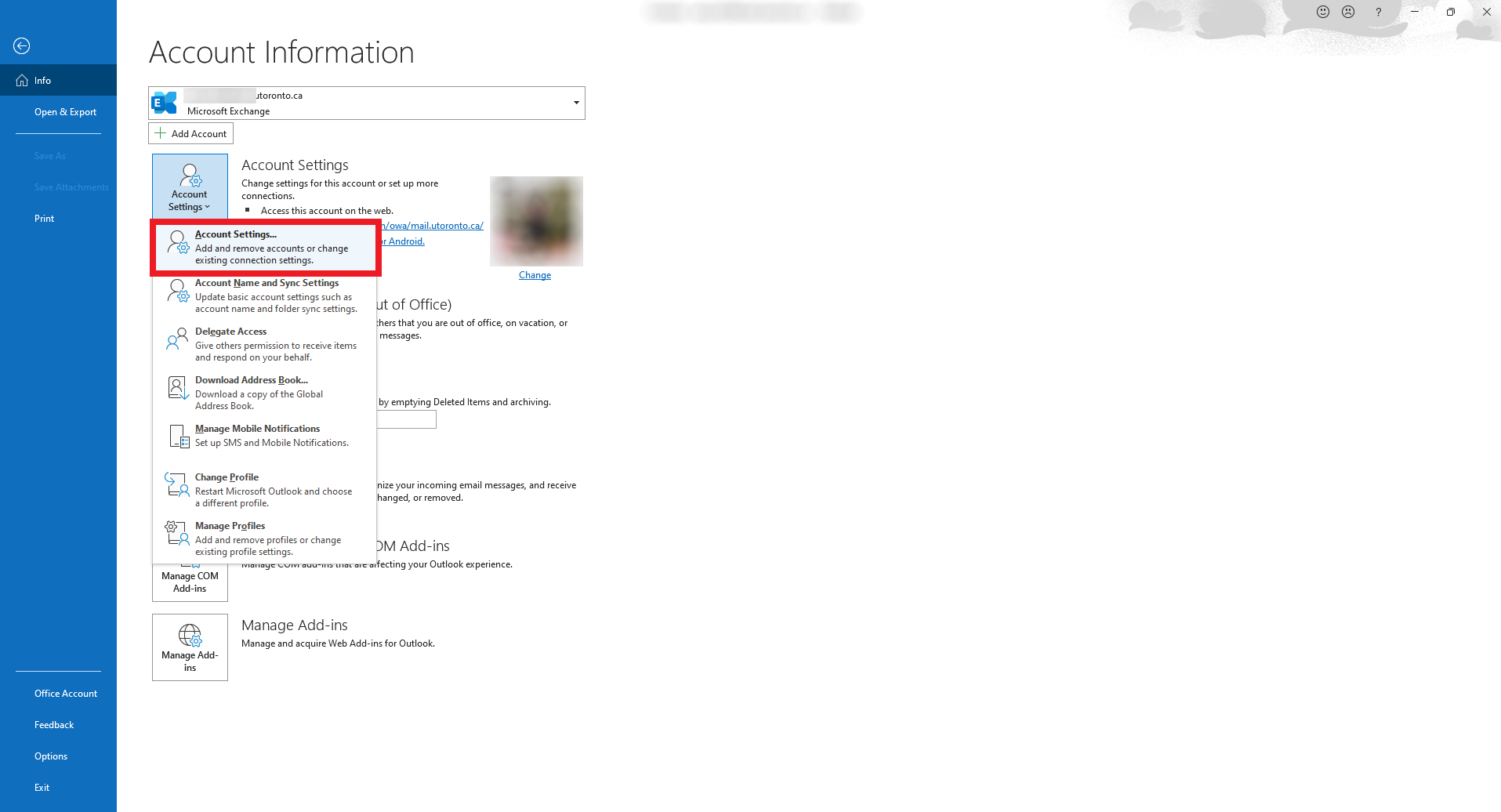Image resolution: width=1501 pixels, height=812 pixels.
Task: Click the Manage COM Add-ins button
Action: pos(190,582)
